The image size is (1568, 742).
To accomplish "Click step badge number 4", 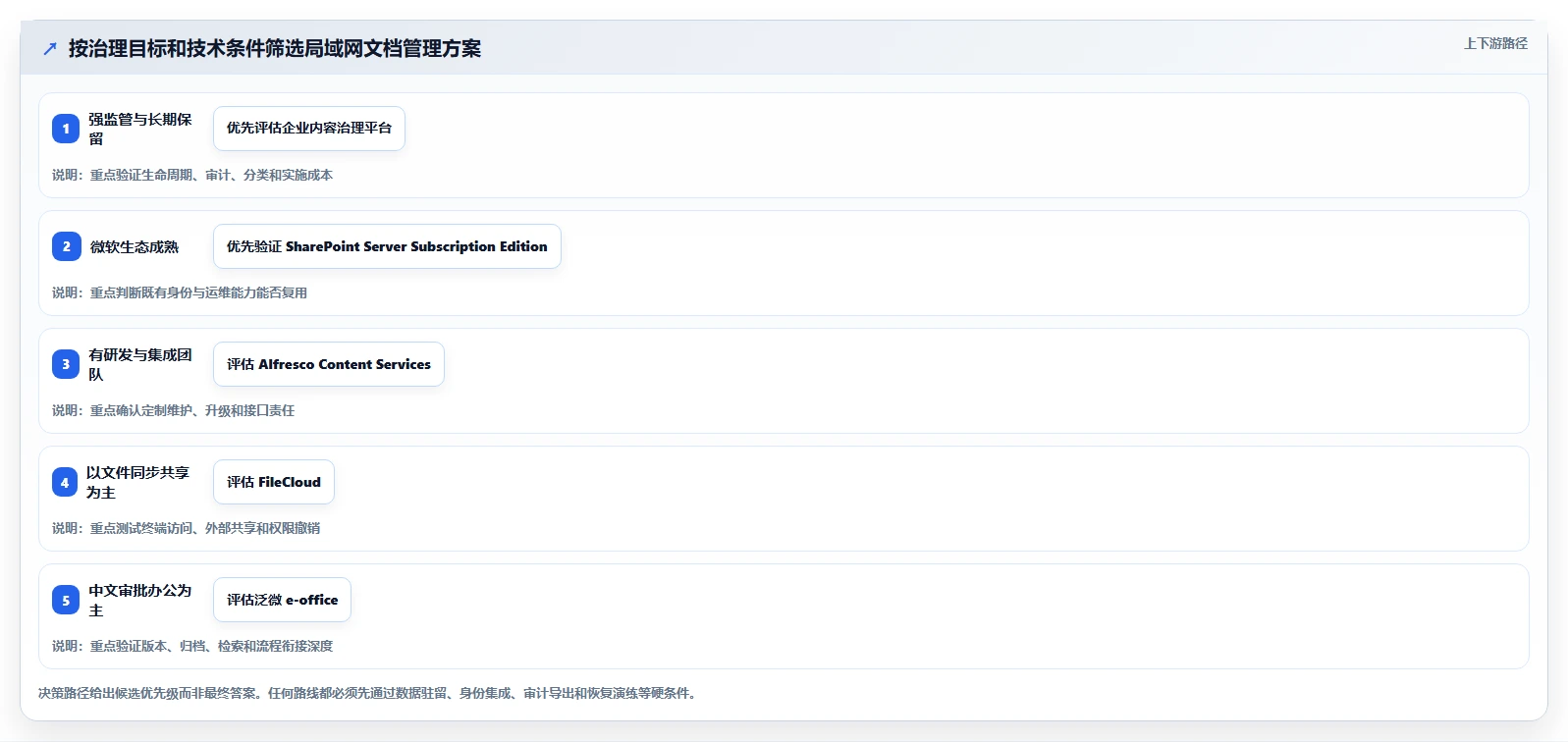I will coord(65,482).
